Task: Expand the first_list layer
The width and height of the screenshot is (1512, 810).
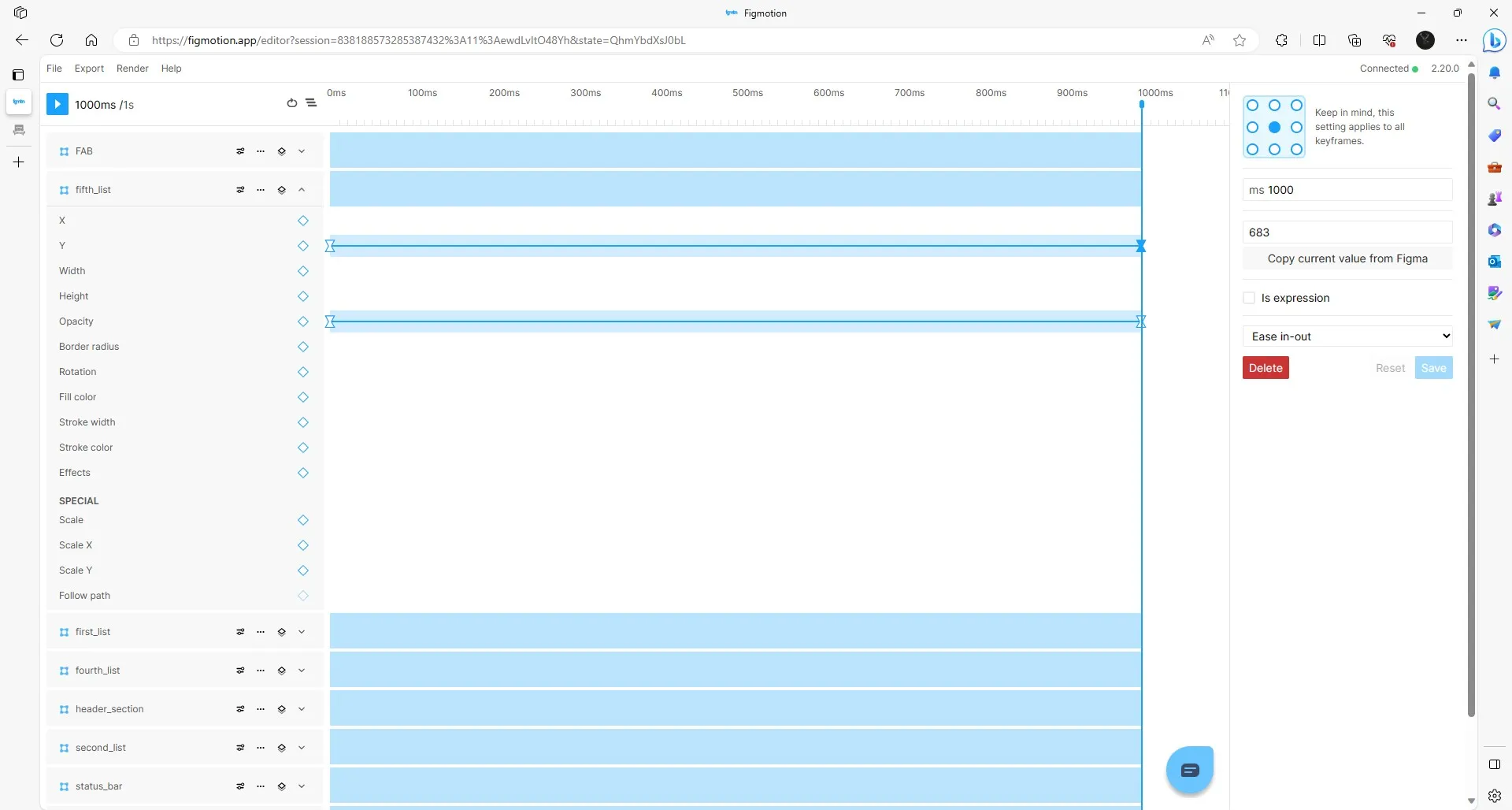Action: [302, 632]
